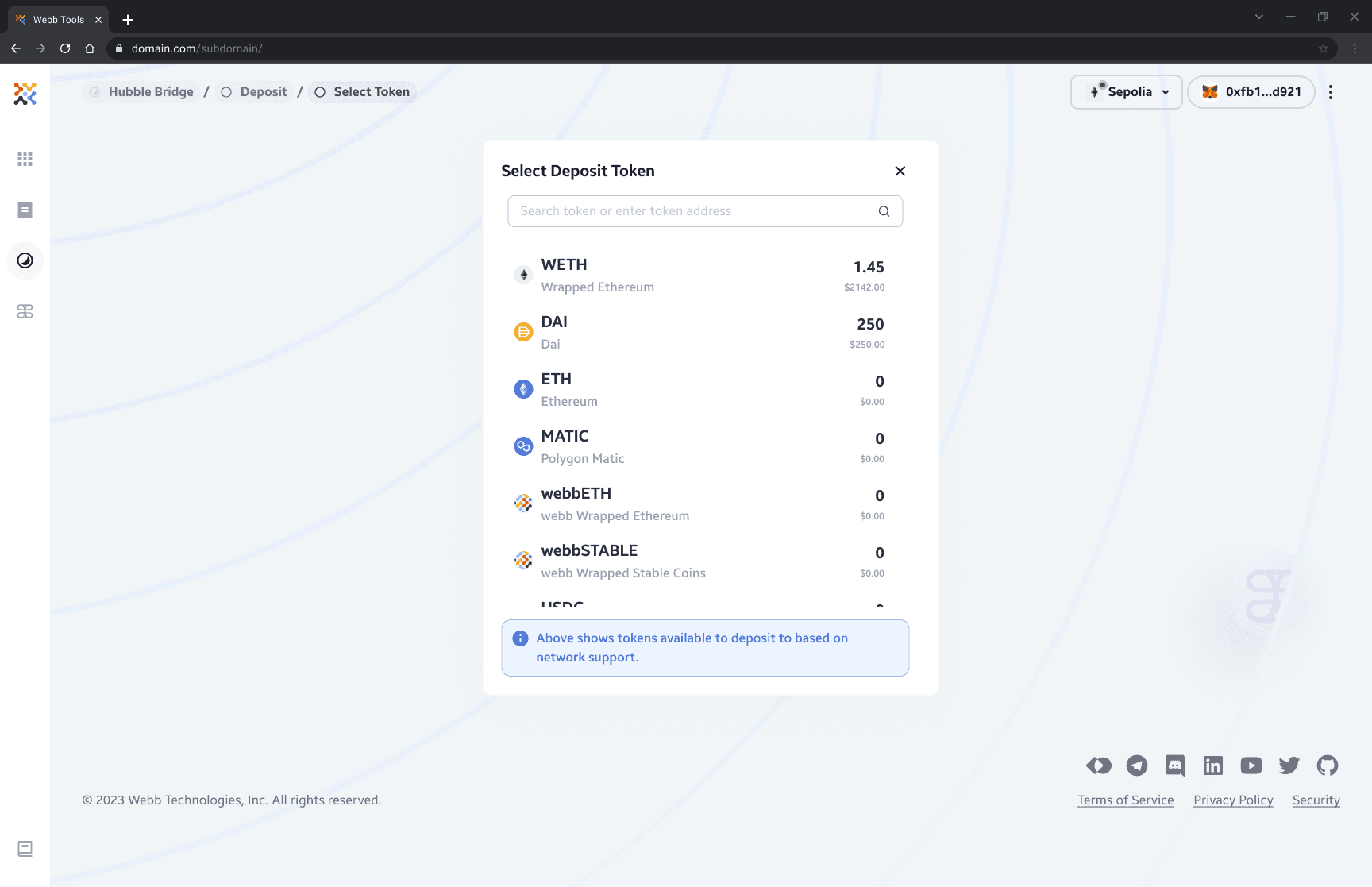Click the Webb Tools browser tab

pyautogui.click(x=57, y=20)
